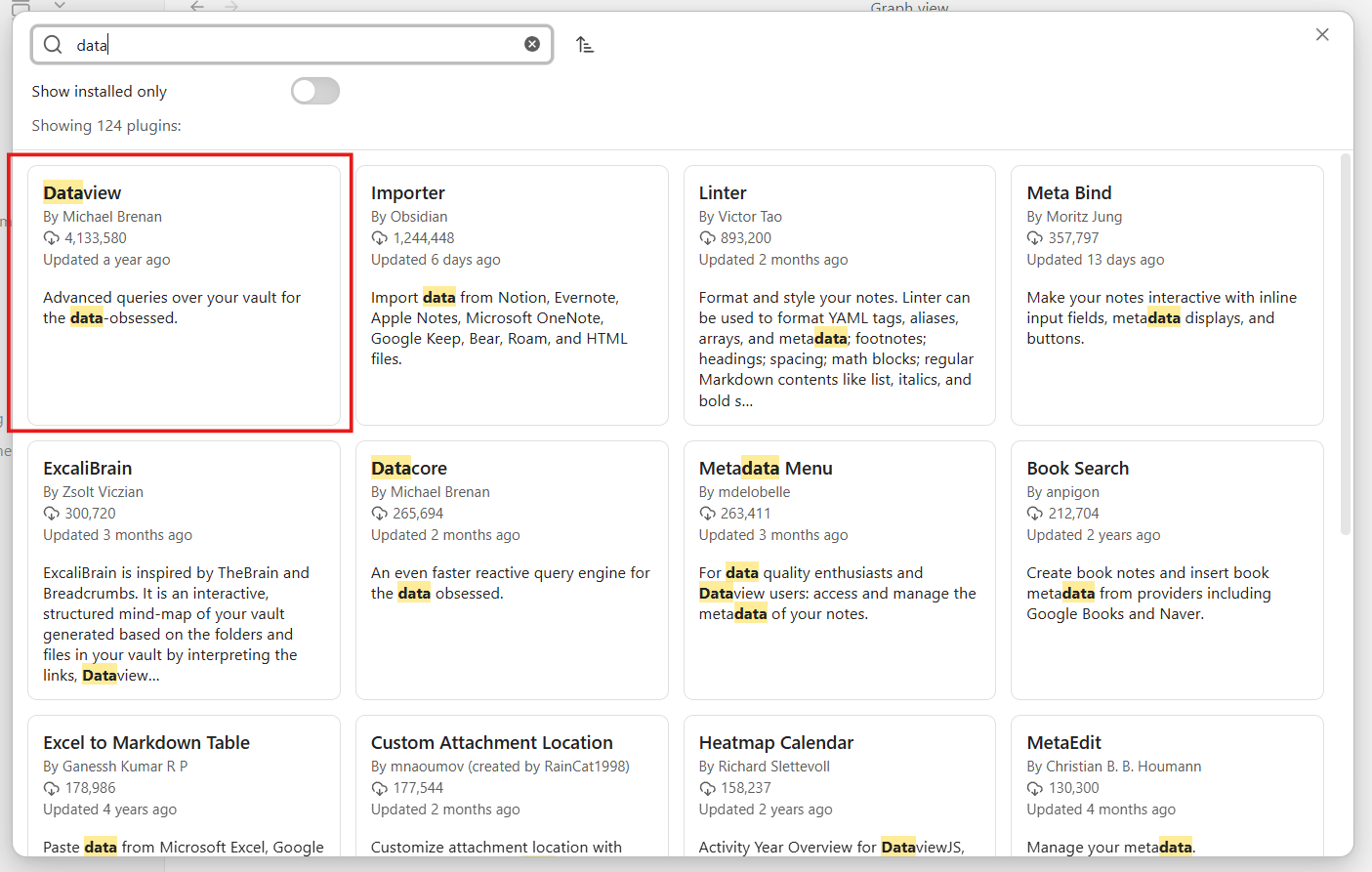Click the Book Search description "Create book notes"

(1148, 594)
